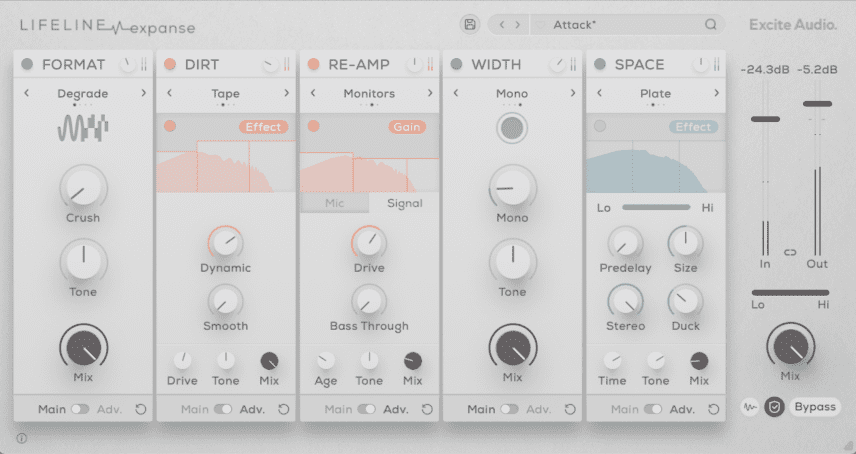The image size is (856, 454).
Task: Select the previous preset with the left arrow
Action: (x=502, y=25)
